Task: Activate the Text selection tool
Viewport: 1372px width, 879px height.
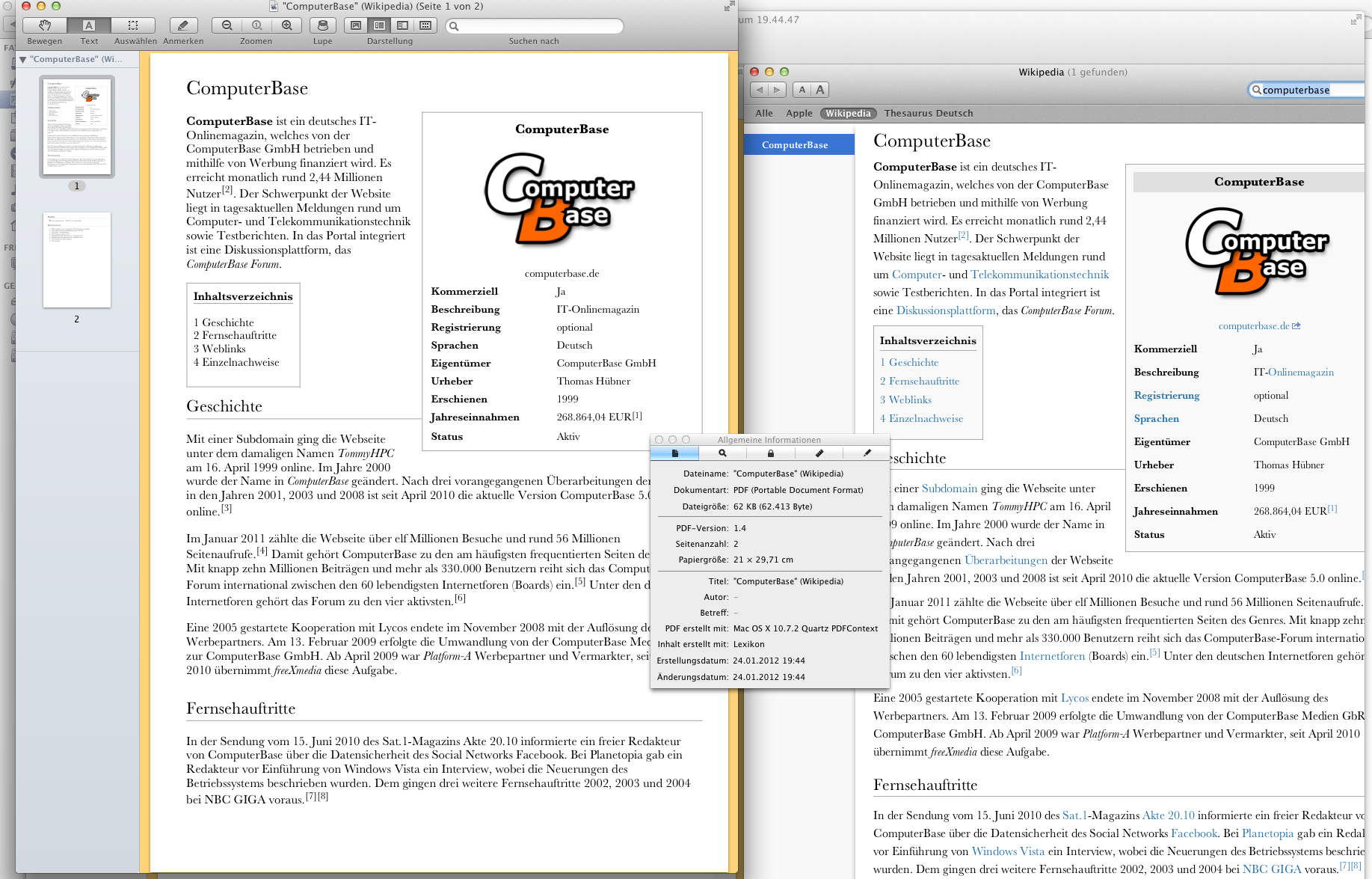Action: point(89,25)
